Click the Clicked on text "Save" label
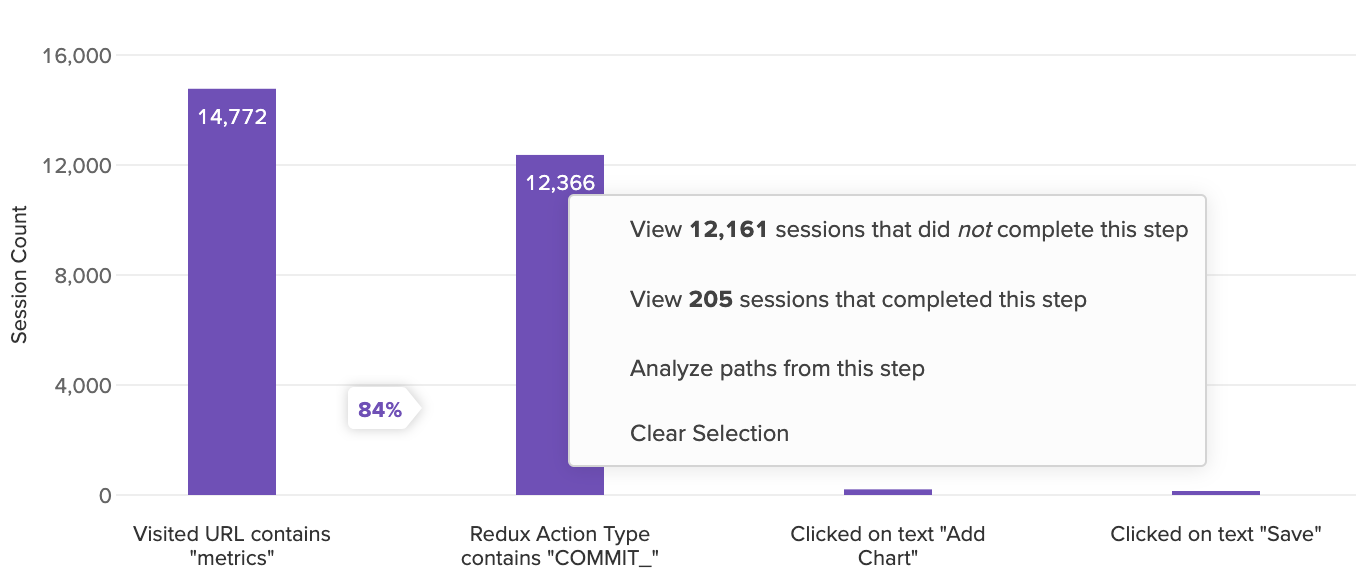The height and width of the screenshot is (584, 1356). [x=1216, y=534]
